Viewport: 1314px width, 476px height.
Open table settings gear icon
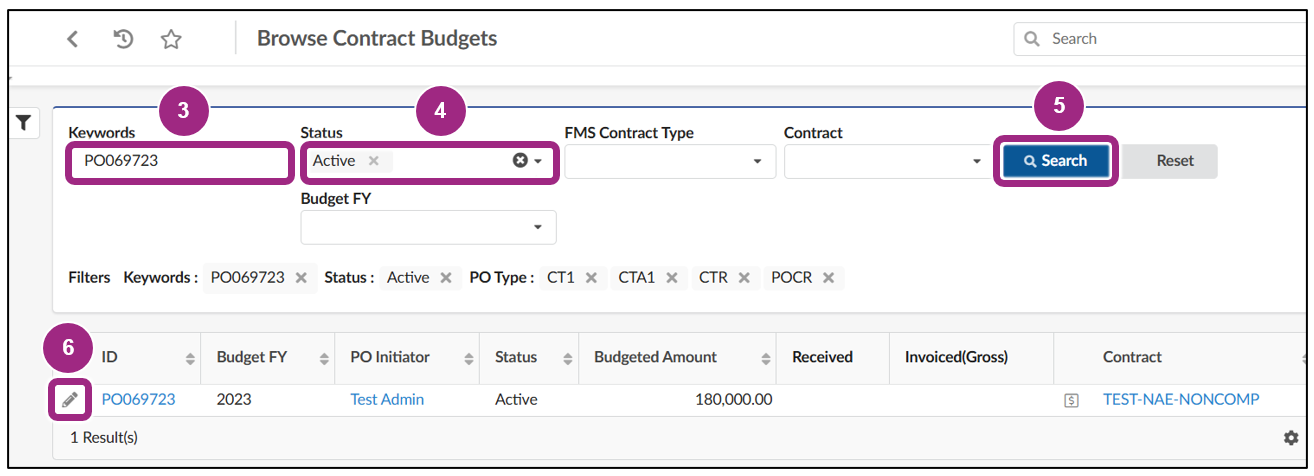[1291, 437]
